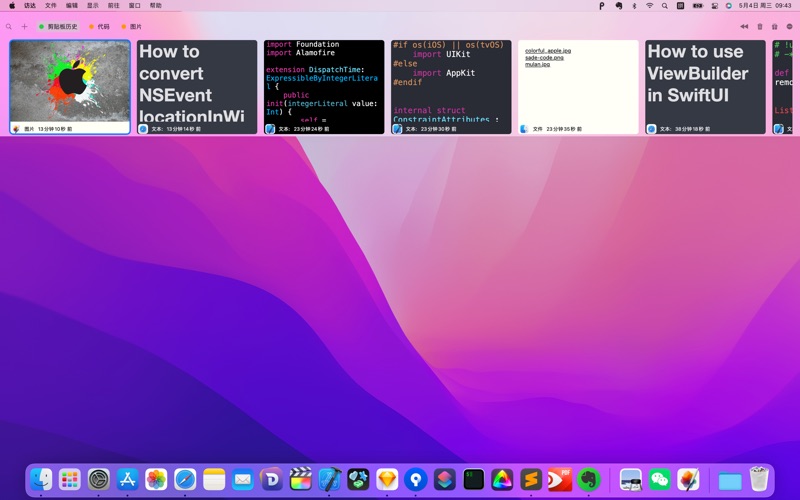Image resolution: width=800 pixels, height=500 pixels.
Task: Click the first trash icon in clipboard toolbar
Action: 759,27
